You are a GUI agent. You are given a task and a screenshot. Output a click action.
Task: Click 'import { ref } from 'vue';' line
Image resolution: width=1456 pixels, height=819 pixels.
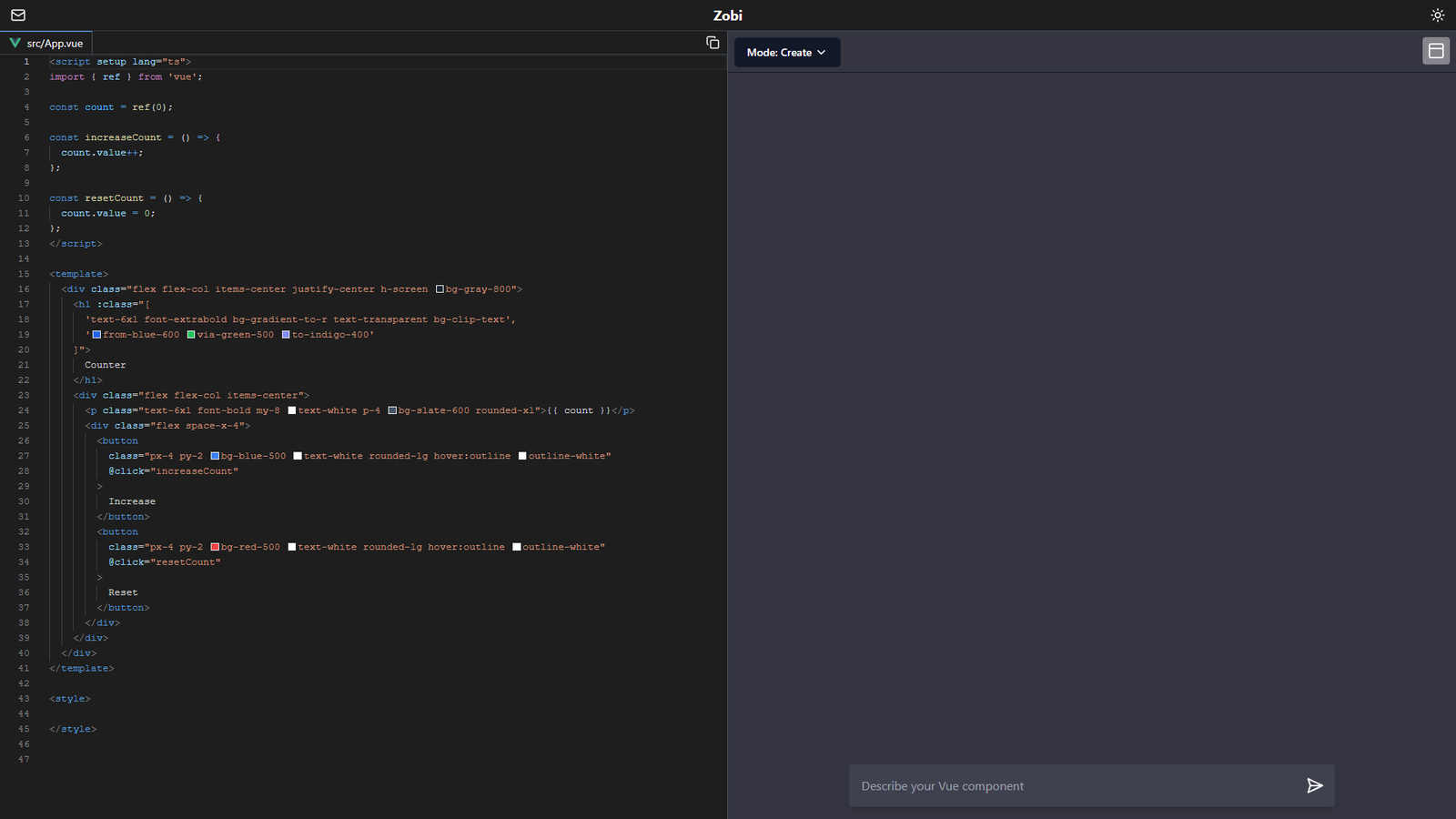[126, 76]
